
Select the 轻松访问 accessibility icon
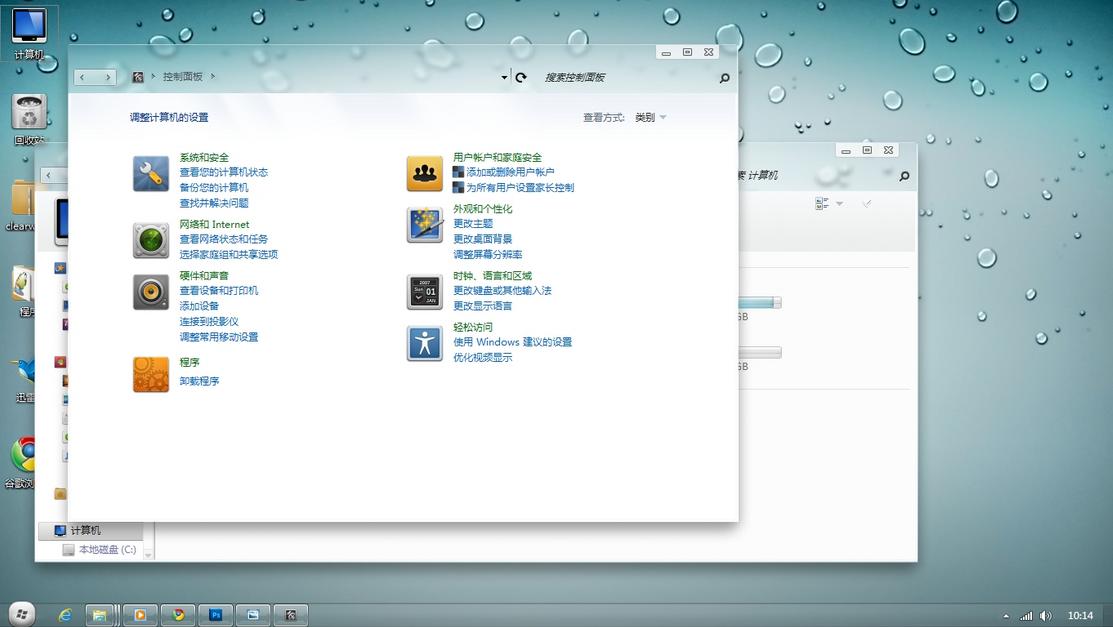click(x=424, y=342)
